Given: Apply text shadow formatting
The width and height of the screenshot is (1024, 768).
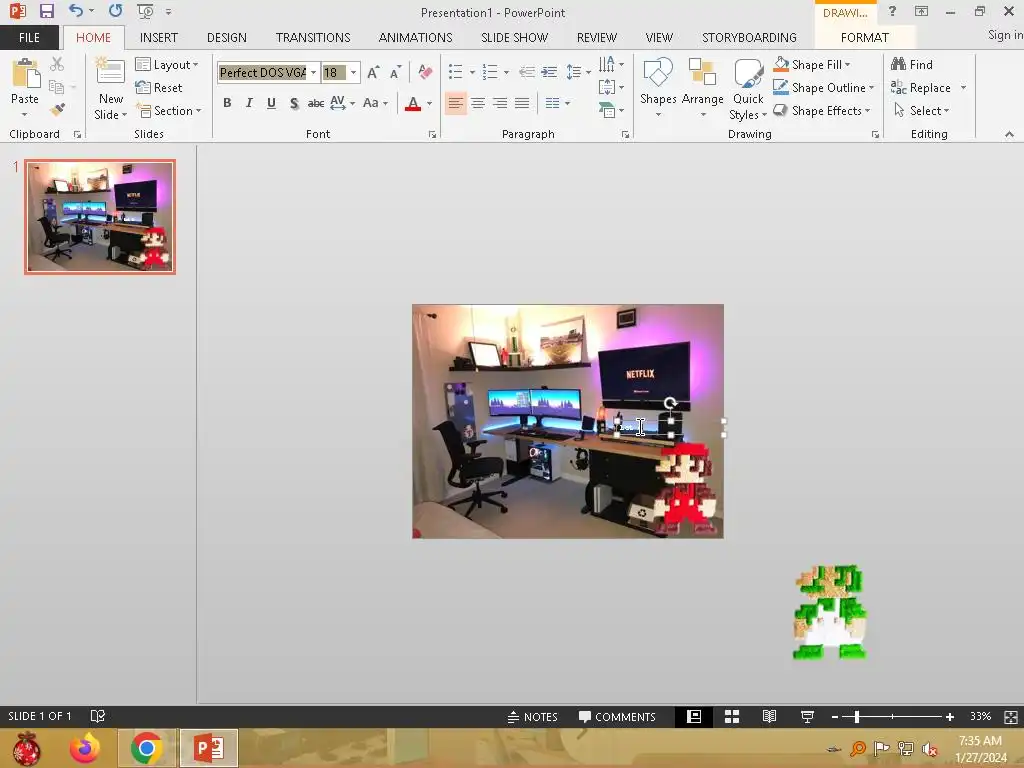Looking at the screenshot, I should (x=294, y=103).
